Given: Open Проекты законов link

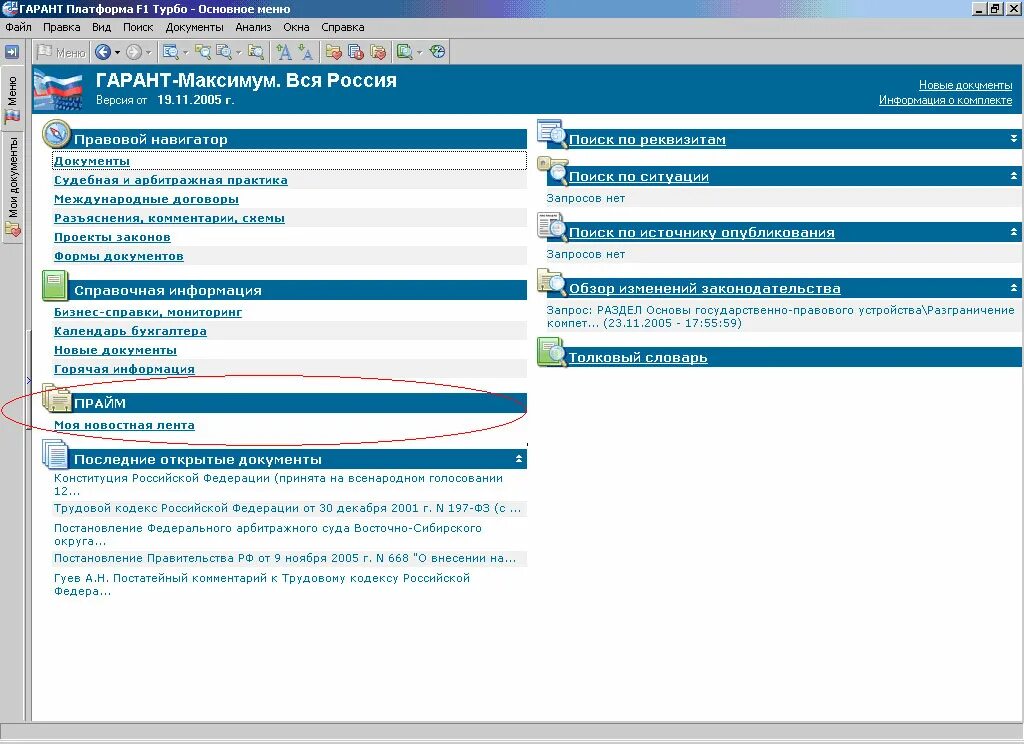Looking at the screenshot, I should (x=112, y=237).
